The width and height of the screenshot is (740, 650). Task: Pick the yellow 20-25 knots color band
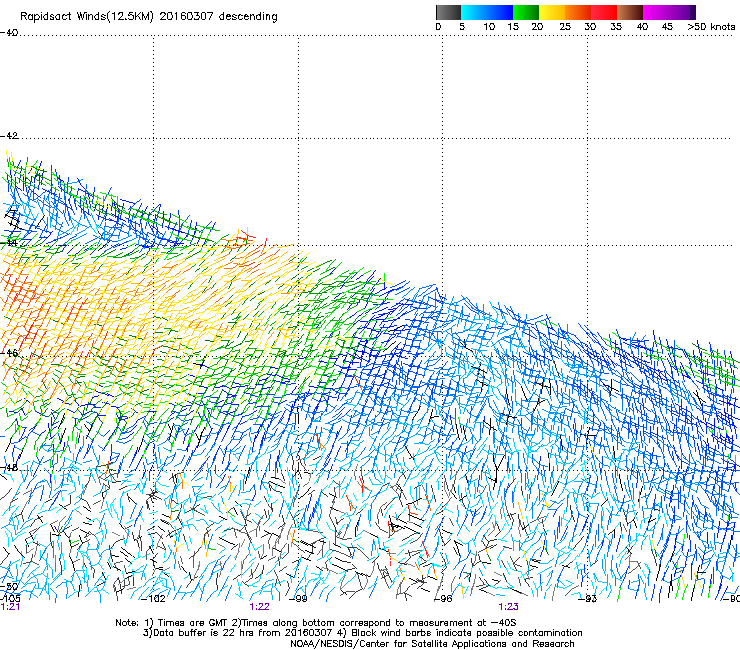(552, 12)
